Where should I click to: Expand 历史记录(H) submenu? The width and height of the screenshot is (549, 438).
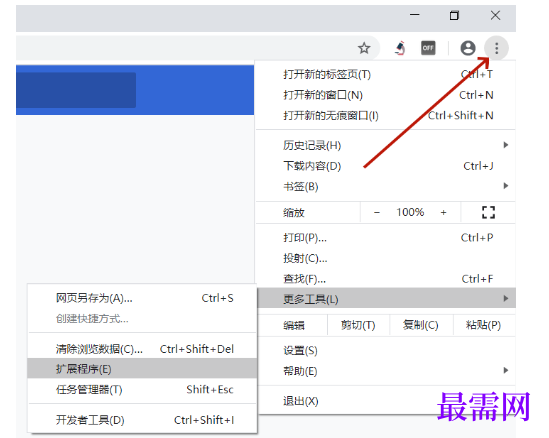click(x=385, y=145)
